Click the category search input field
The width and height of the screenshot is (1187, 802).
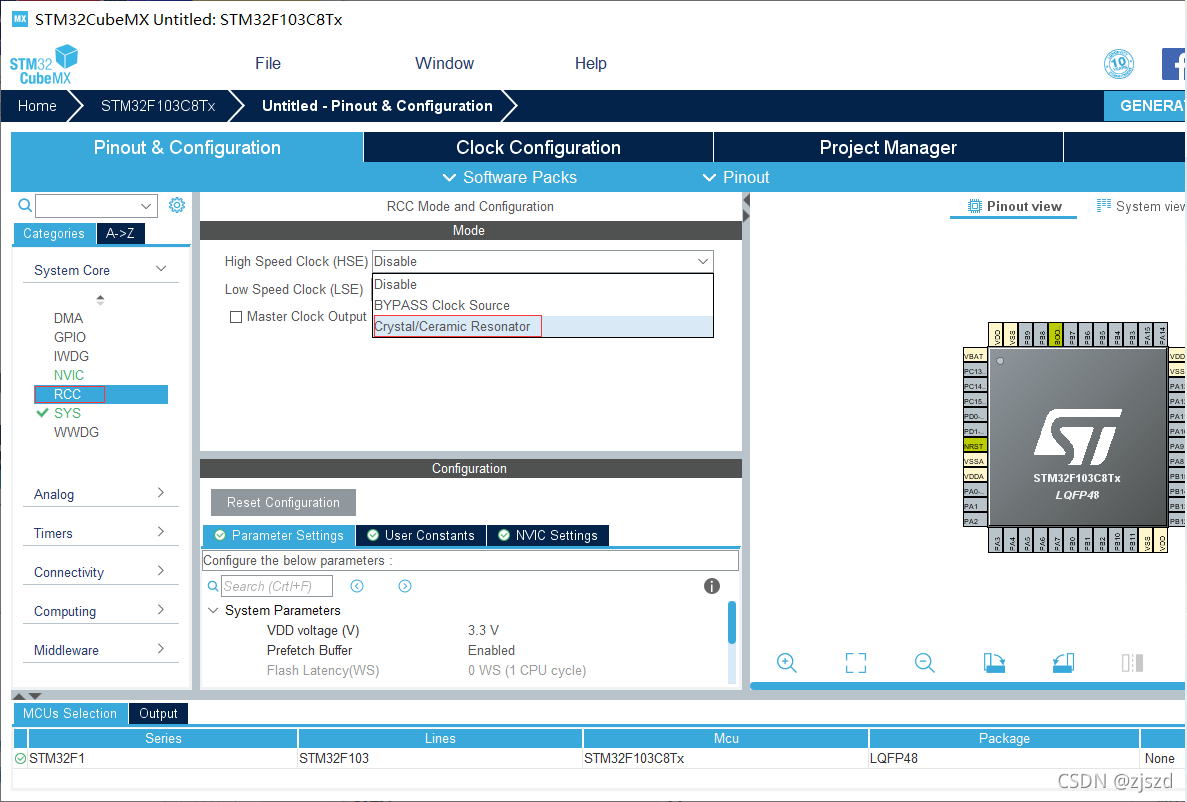coord(96,206)
